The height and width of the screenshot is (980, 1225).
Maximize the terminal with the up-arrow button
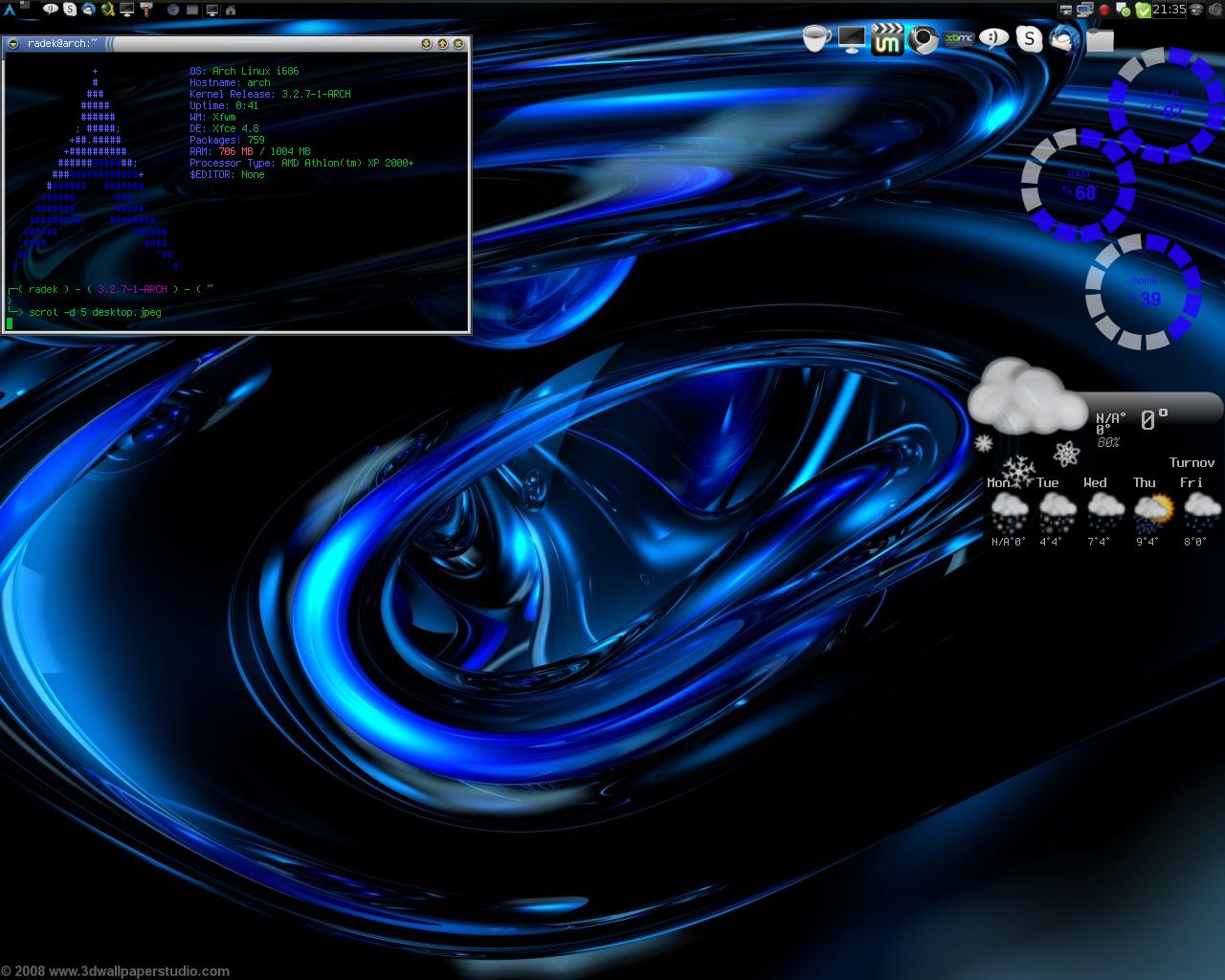[442, 43]
